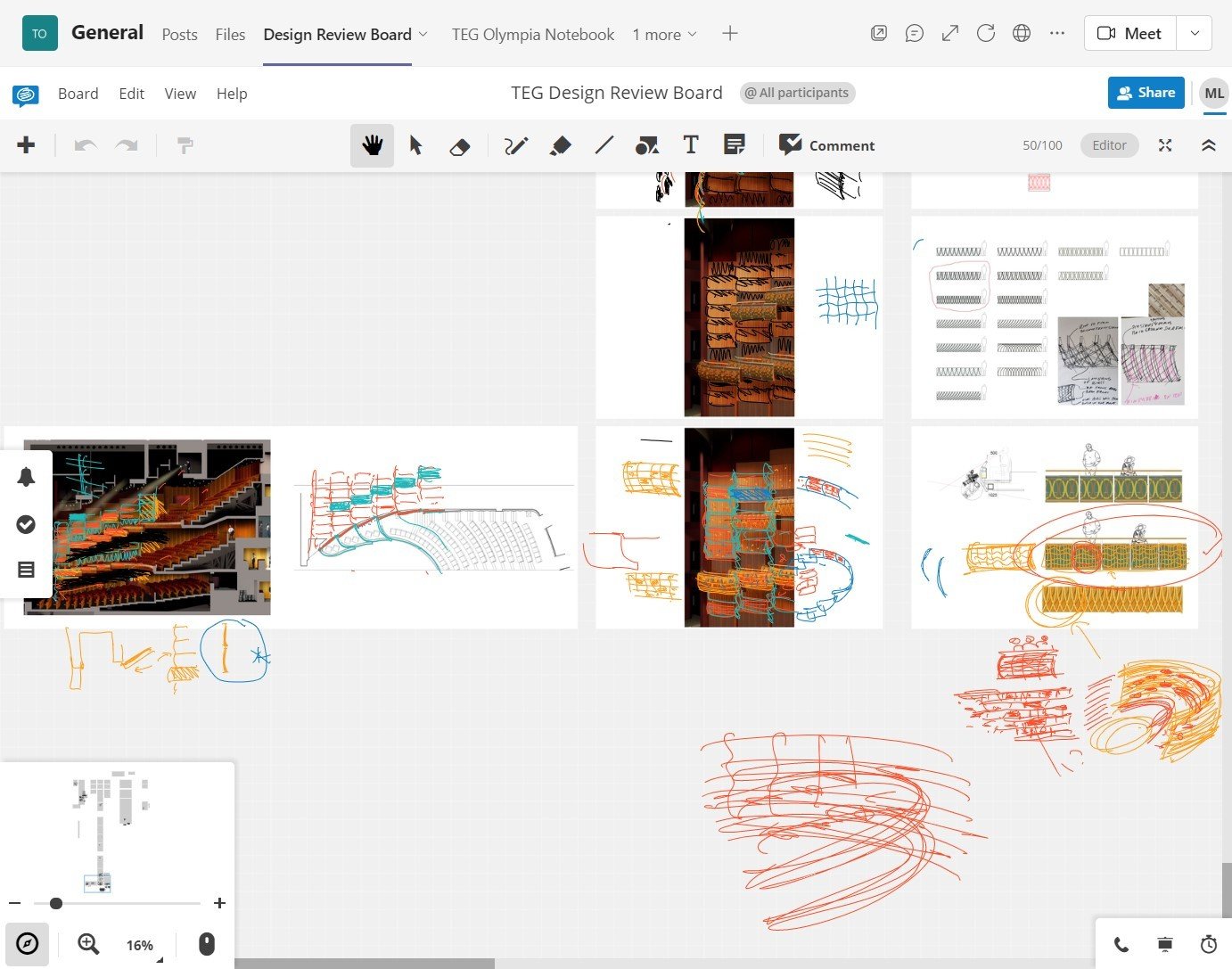Image resolution: width=1232 pixels, height=969 pixels.
Task: Open the '1 more' tabs dropdown
Action: [664, 35]
